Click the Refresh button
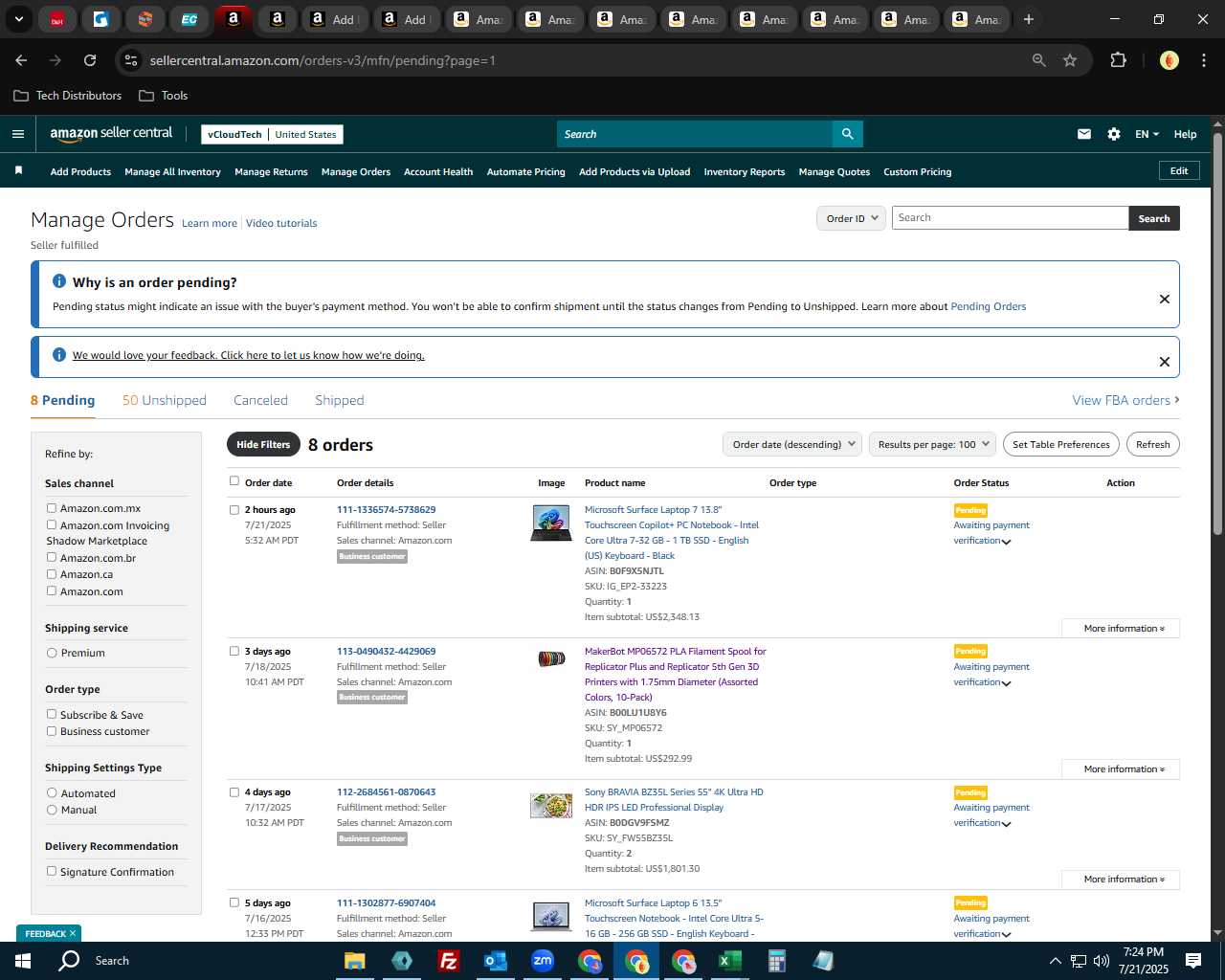 (x=1152, y=444)
